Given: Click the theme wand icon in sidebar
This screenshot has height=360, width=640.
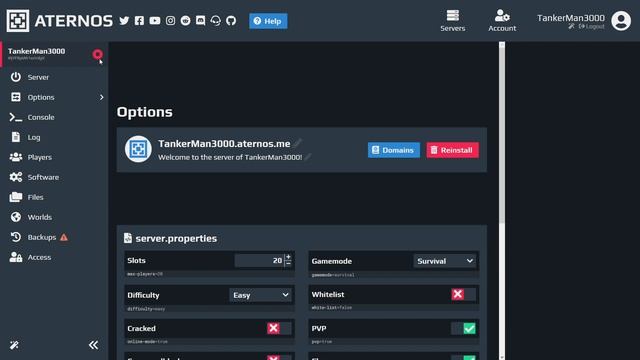Looking at the screenshot, I should (14, 345).
